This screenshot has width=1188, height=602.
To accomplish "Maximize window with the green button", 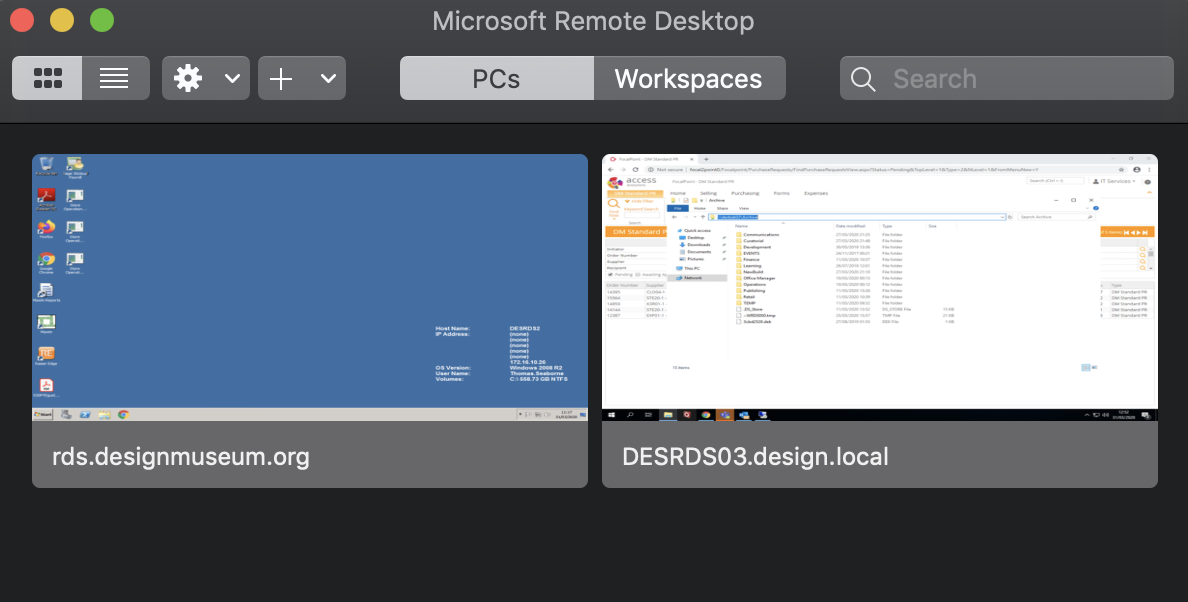I will coord(102,20).
